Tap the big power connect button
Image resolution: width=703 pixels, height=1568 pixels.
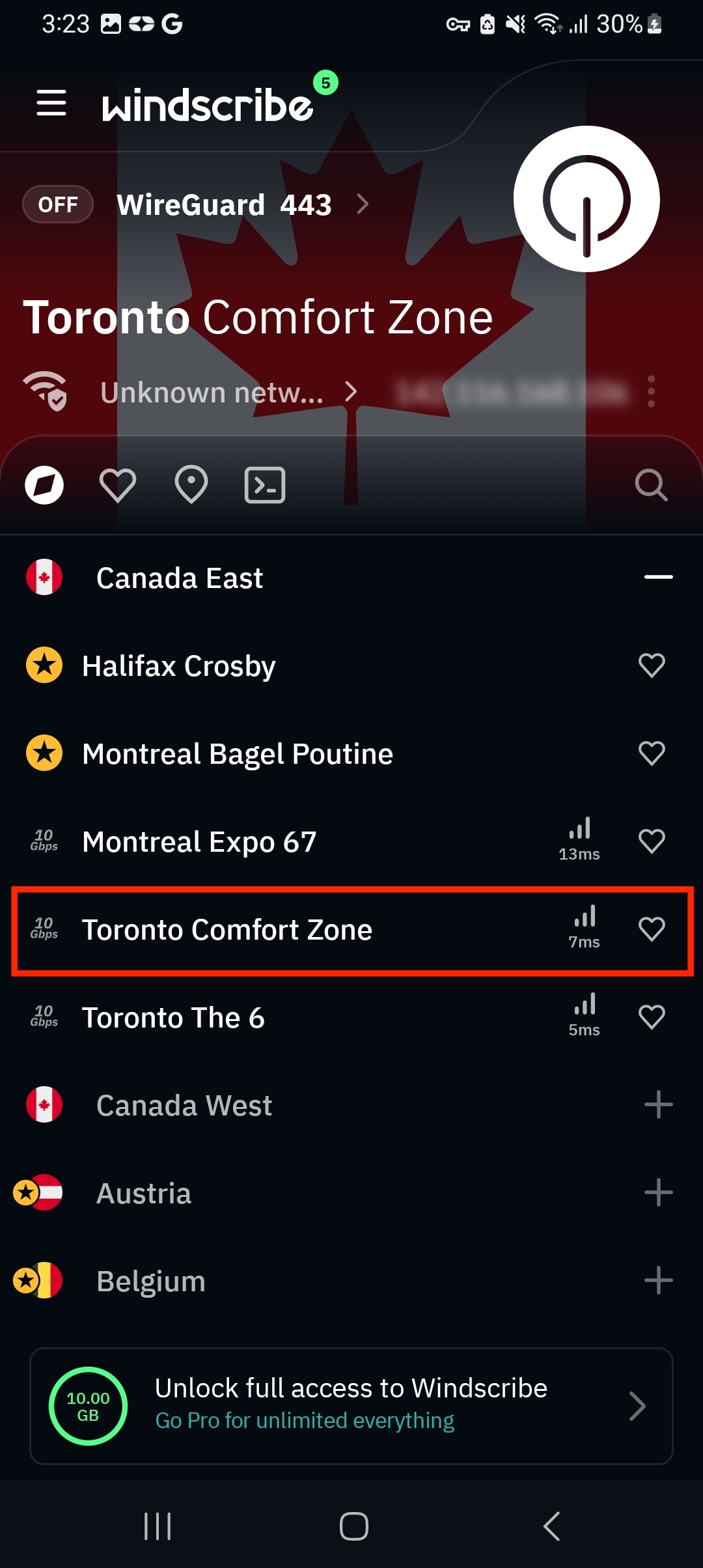tap(586, 199)
